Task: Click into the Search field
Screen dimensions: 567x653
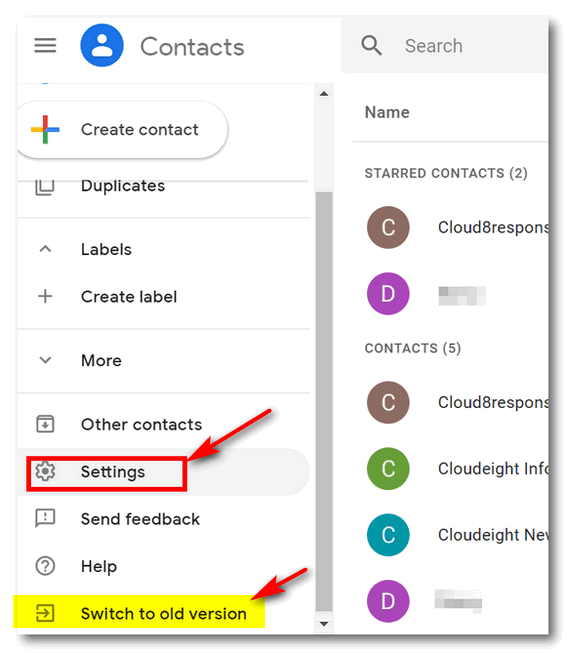Action: (x=475, y=46)
